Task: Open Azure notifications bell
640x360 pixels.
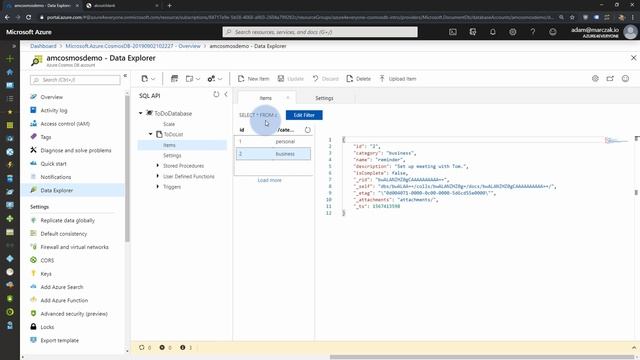Action: coord(493,32)
